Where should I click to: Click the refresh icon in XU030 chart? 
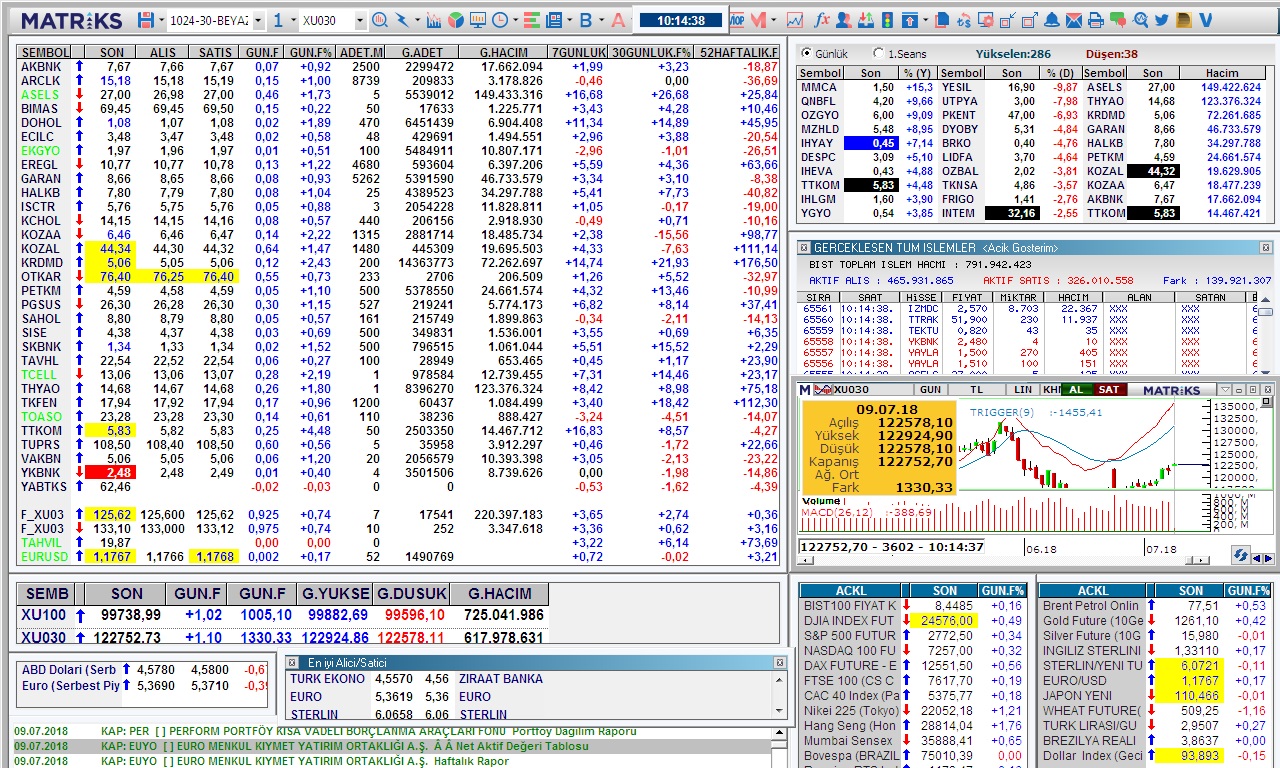click(1240, 555)
